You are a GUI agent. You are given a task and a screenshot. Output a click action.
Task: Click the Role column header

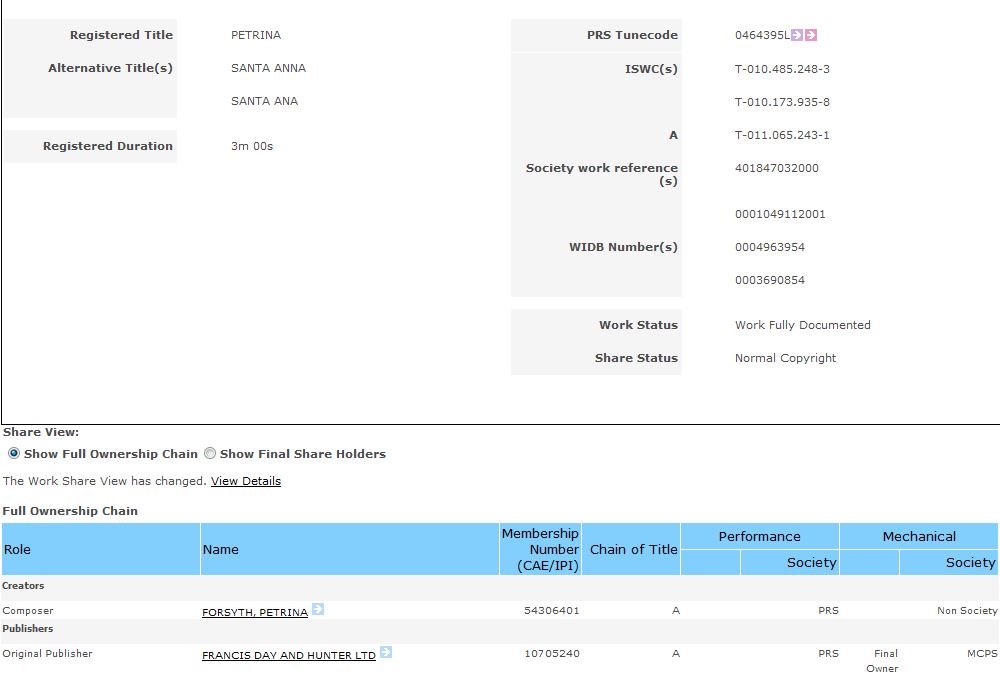tap(18, 549)
